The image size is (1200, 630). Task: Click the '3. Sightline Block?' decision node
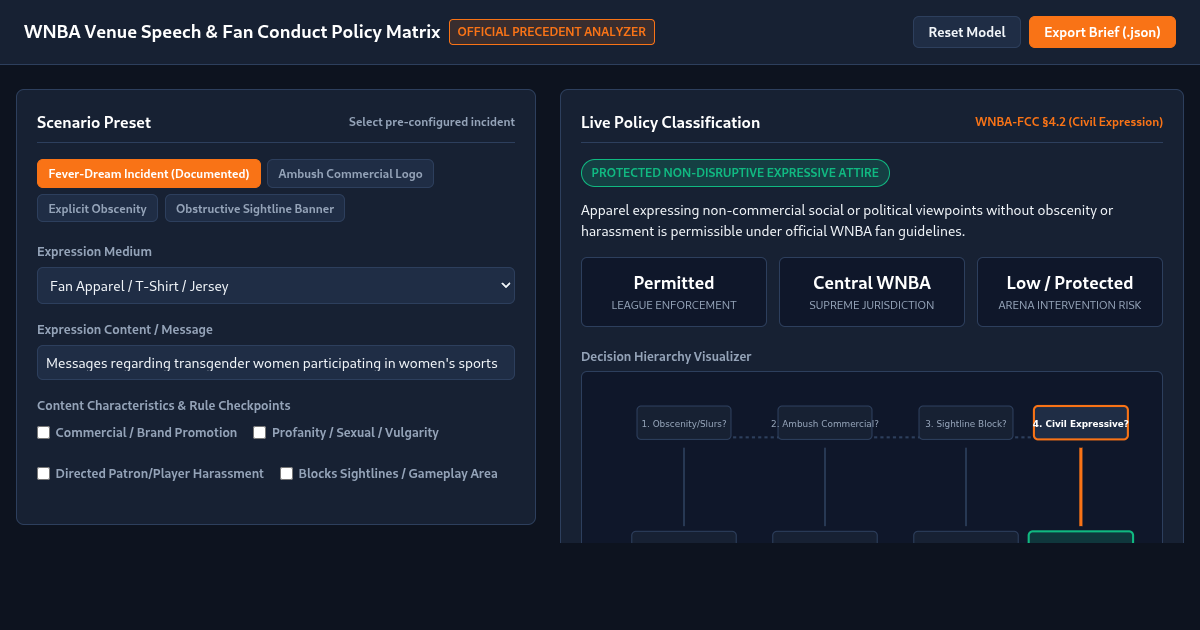point(966,423)
